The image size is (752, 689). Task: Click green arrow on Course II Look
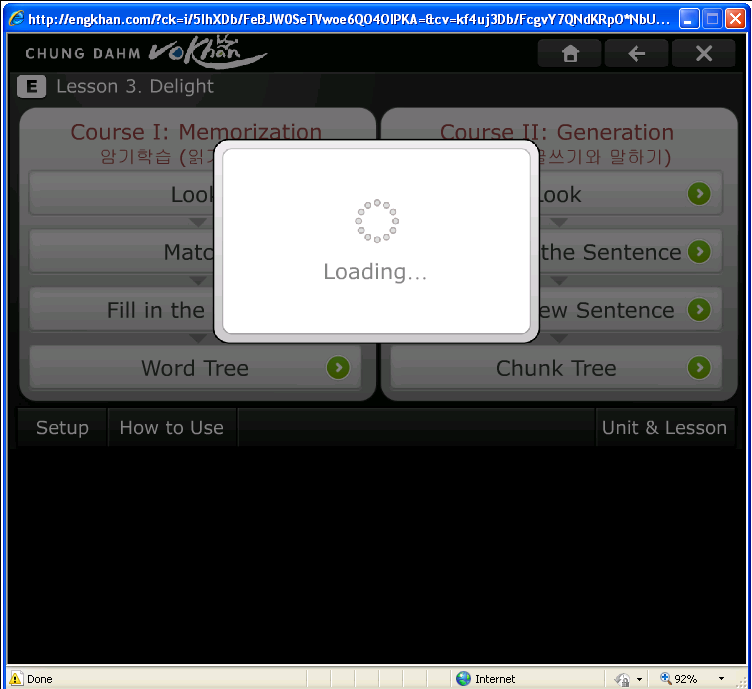699,194
